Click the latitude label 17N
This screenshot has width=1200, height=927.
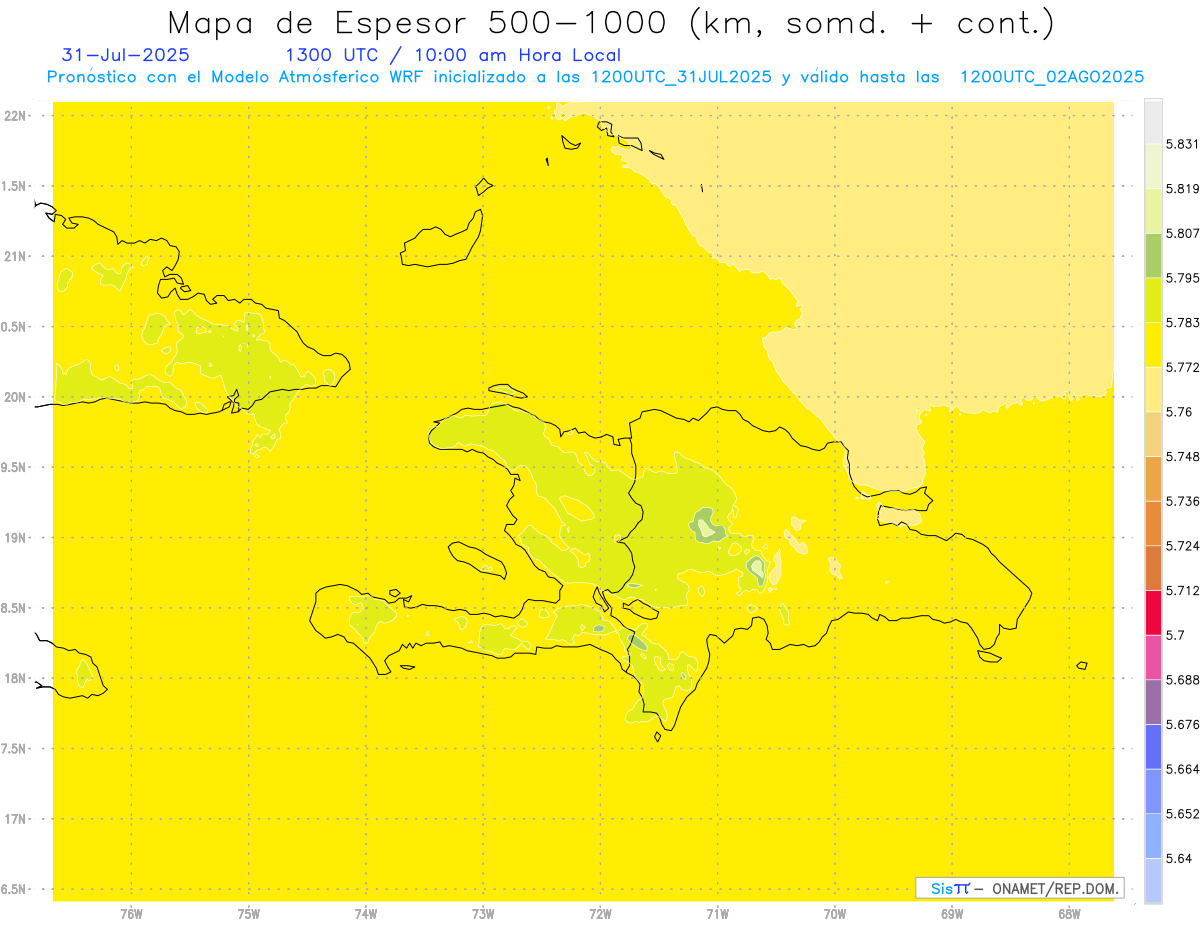tap(14, 819)
